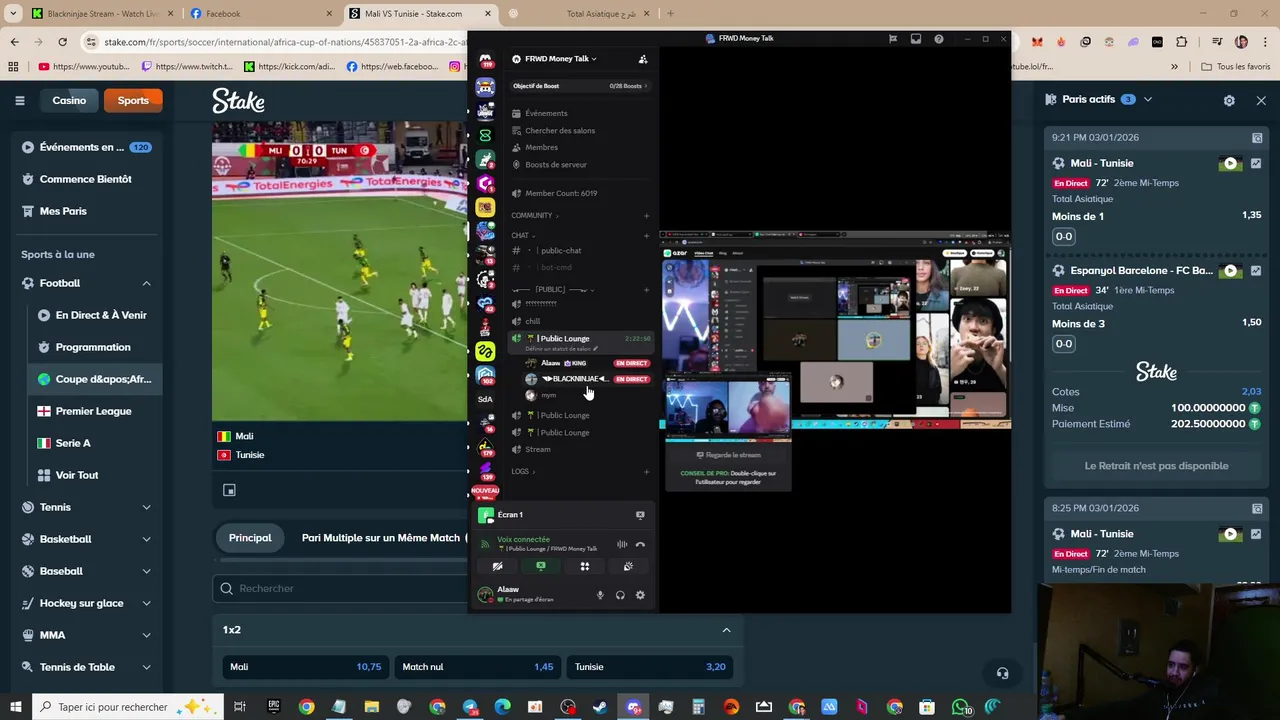Deafen audio with the headphones icon in Discord

click(x=620, y=595)
